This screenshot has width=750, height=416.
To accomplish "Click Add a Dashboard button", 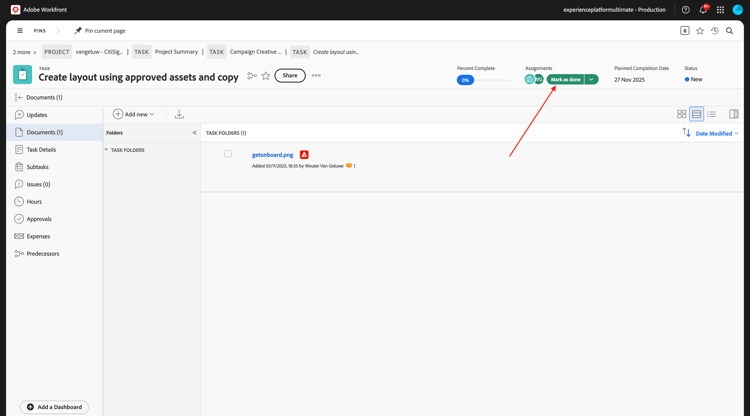I will pos(55,407).
